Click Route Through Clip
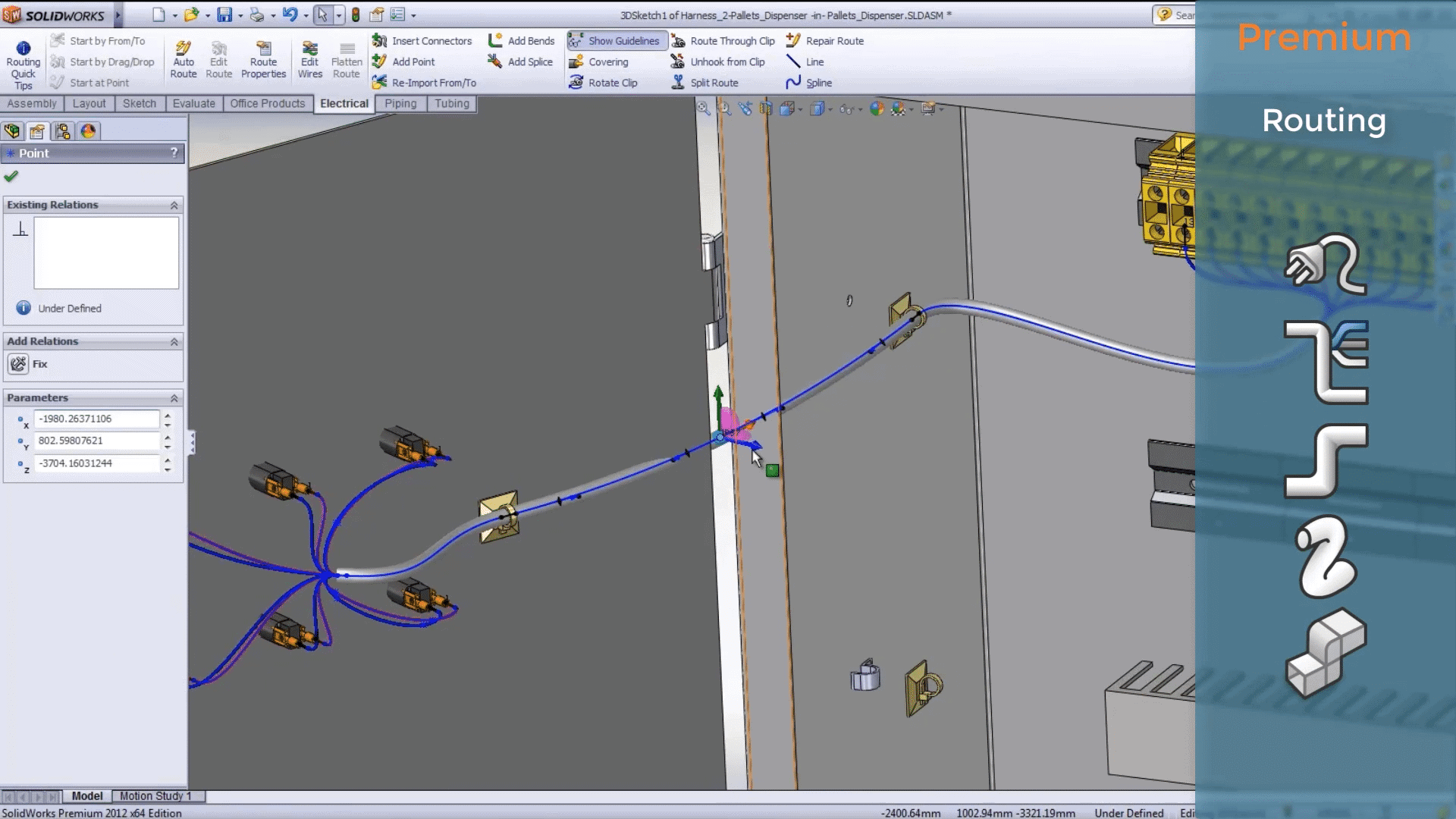This screenshot has width=1456, height=819. pos(723,41)
